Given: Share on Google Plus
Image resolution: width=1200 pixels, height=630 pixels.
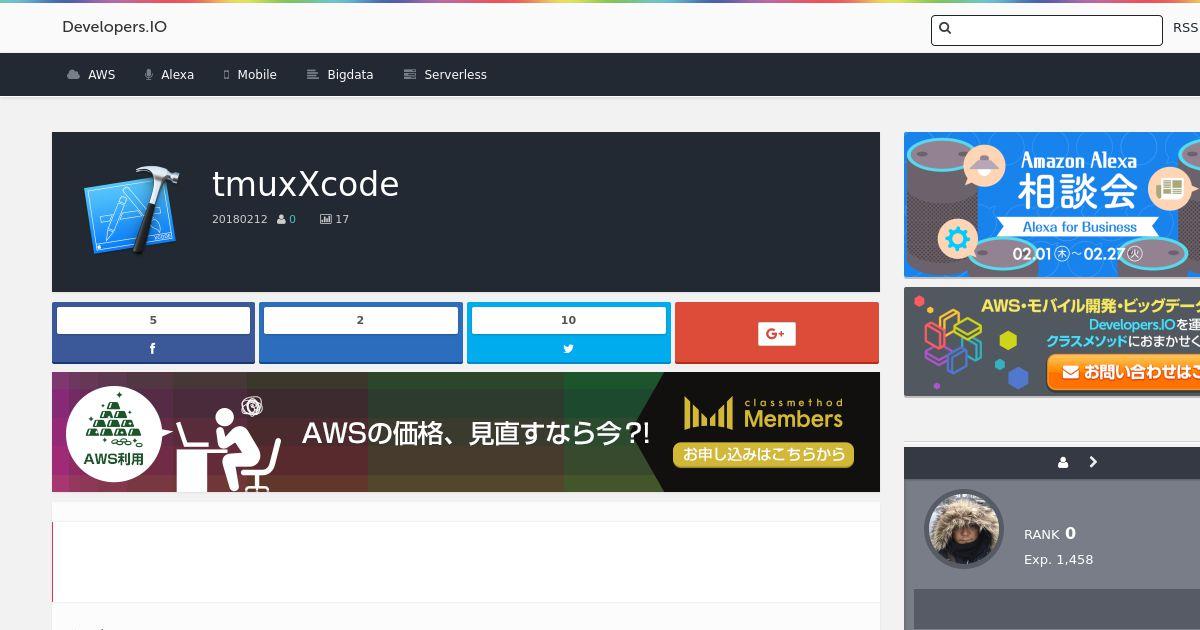Looking at the screenshot, I should 777,333.
